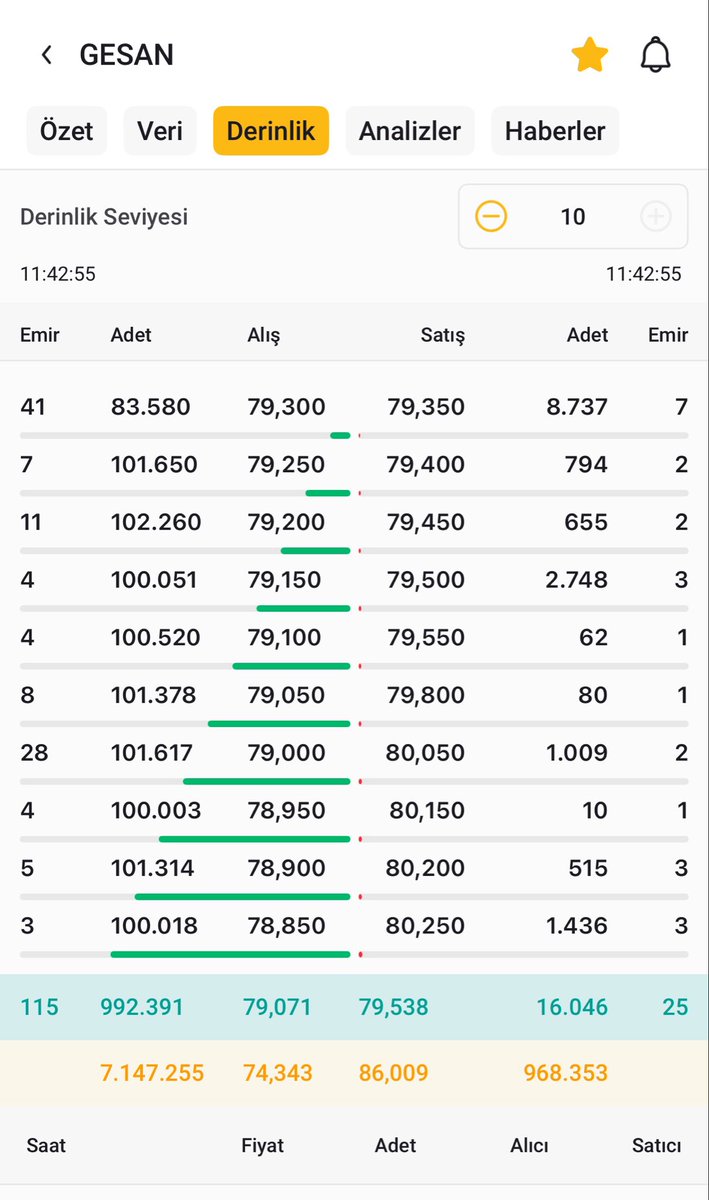Select bid price 78,950
This screenshot has width=709, height=1200.
click(x=287, y=810)
